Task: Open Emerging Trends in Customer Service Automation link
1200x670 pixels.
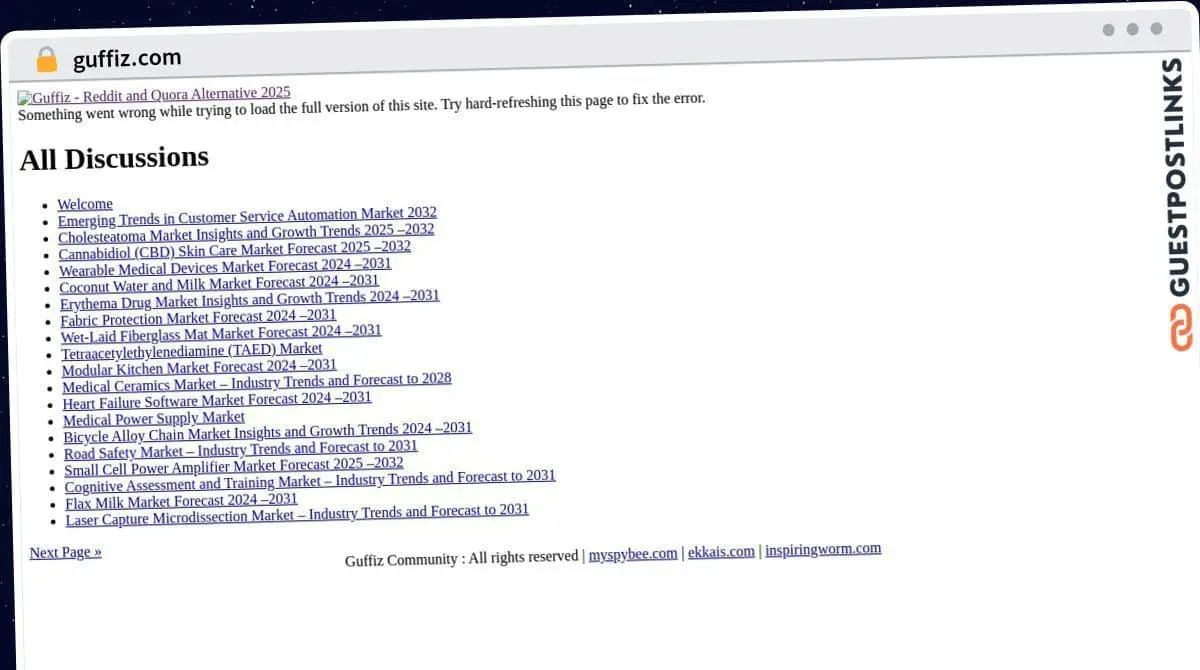Action: click(247, 217)
